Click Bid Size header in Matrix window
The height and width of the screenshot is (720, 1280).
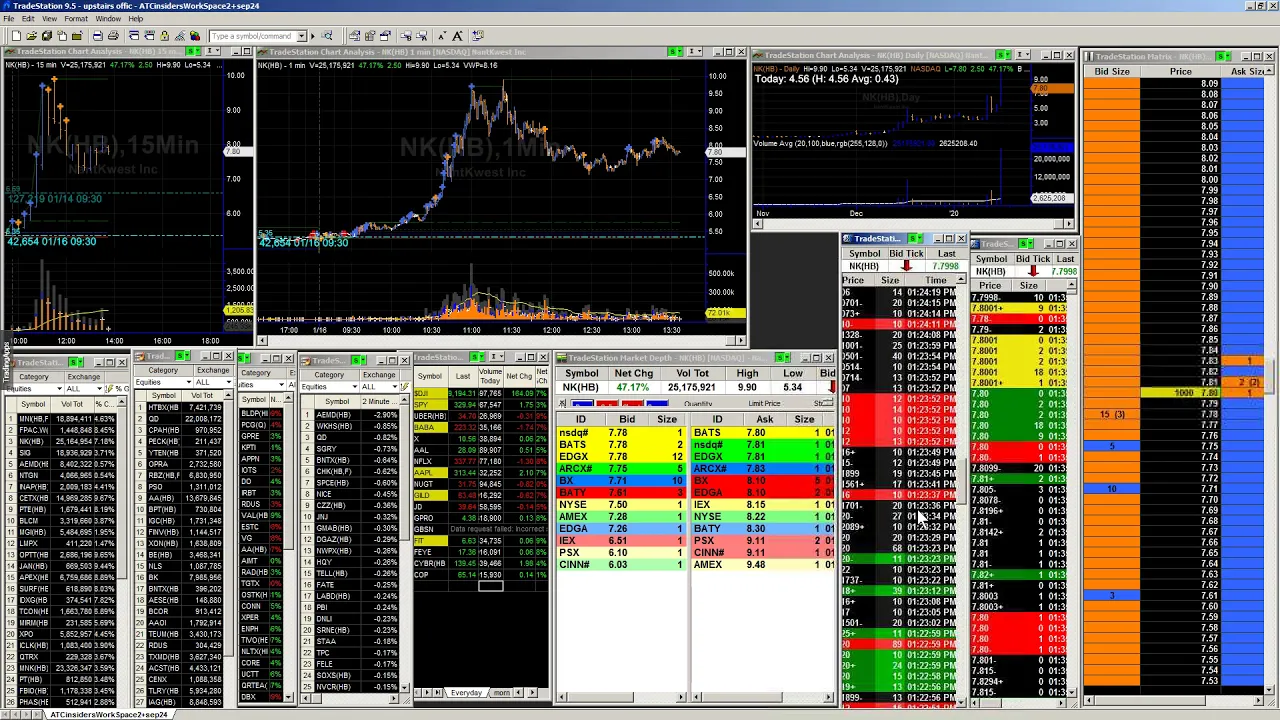click(1112, 72)
